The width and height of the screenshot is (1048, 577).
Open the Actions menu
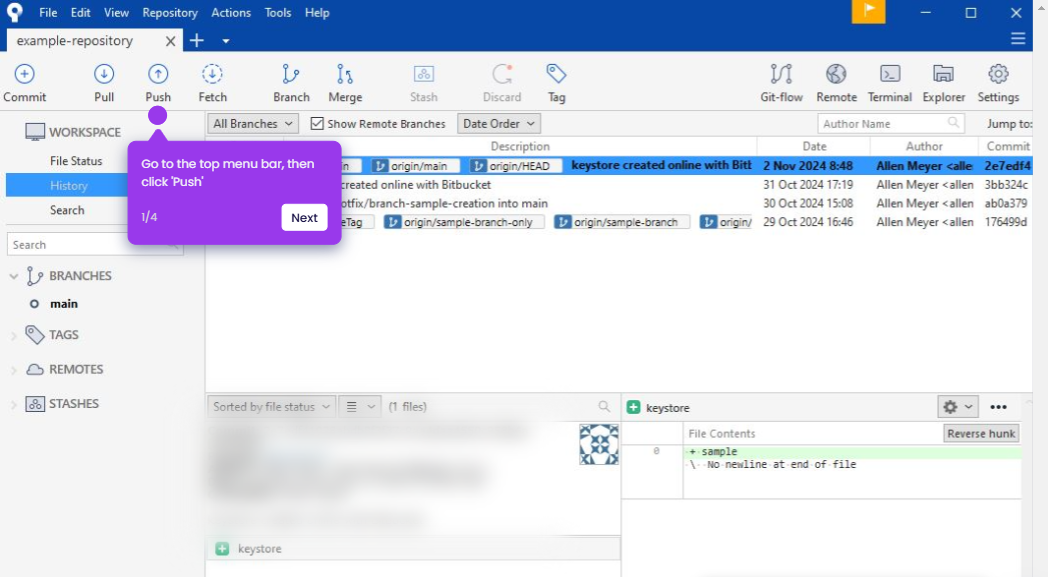point(231,13)
